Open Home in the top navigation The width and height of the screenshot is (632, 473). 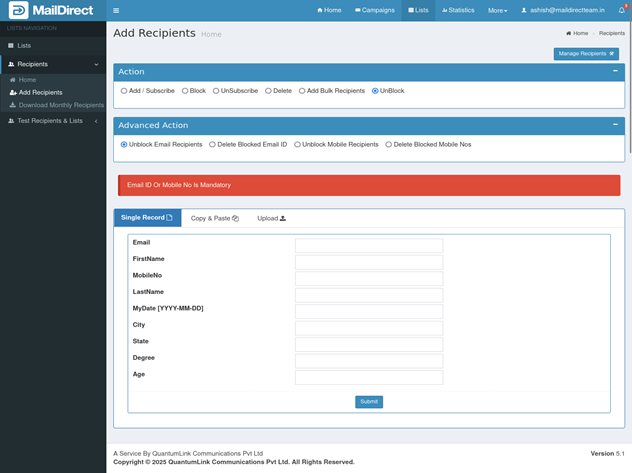[329, 10]
